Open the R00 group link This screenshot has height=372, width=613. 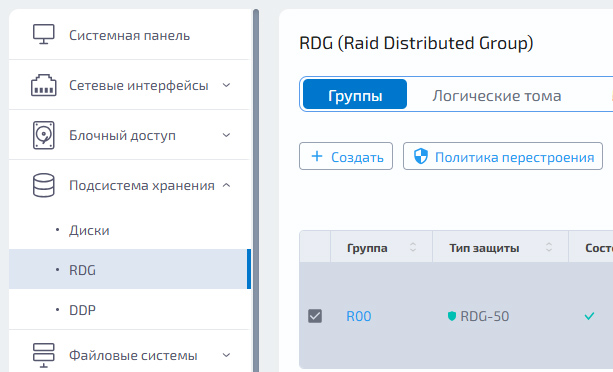358,316
